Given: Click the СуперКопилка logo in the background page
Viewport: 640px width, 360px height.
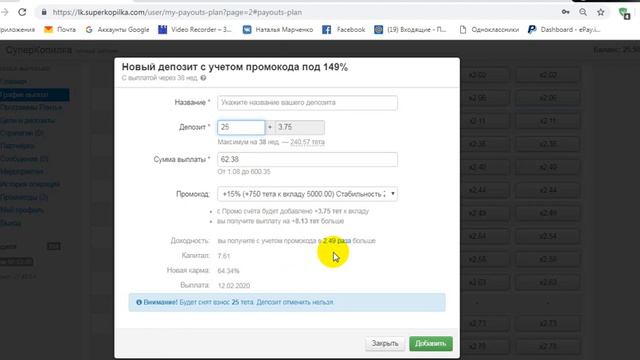Looking at the screenshot, I should click(x=38, y=50).
